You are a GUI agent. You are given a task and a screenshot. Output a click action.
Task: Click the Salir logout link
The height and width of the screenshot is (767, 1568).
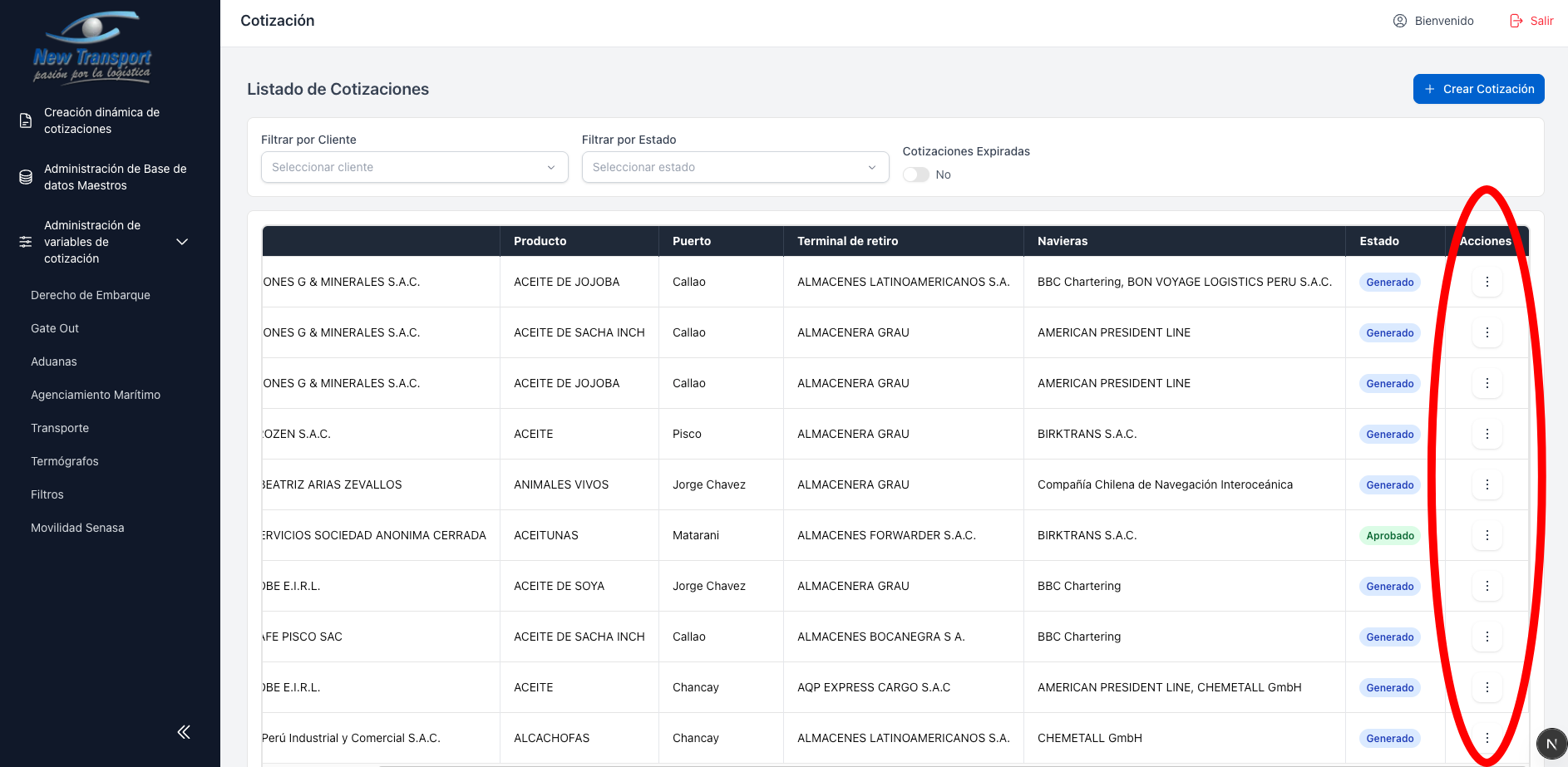point(1531,21)
